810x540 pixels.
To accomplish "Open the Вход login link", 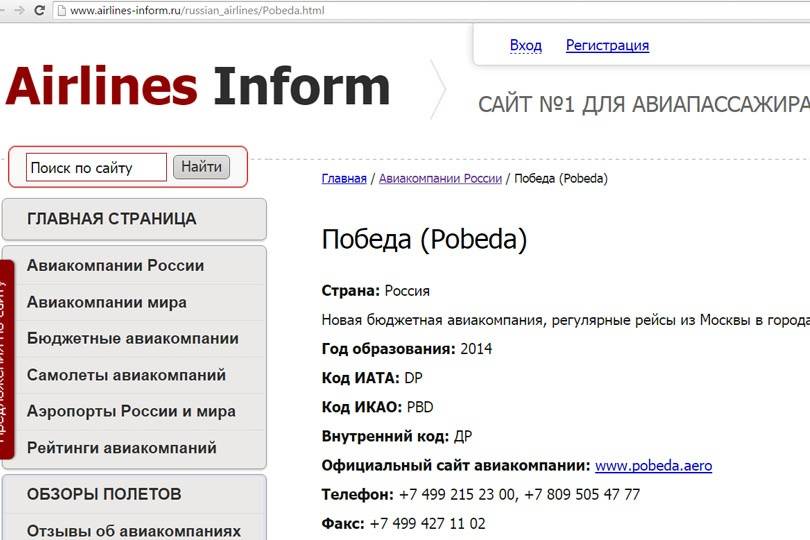I will pyautogui.click(x=525, y=45).
